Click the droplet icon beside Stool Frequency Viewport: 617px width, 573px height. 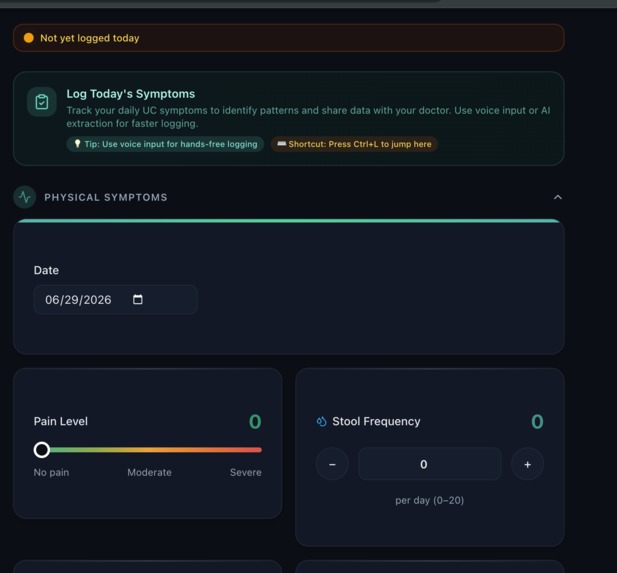coord(321,421)
